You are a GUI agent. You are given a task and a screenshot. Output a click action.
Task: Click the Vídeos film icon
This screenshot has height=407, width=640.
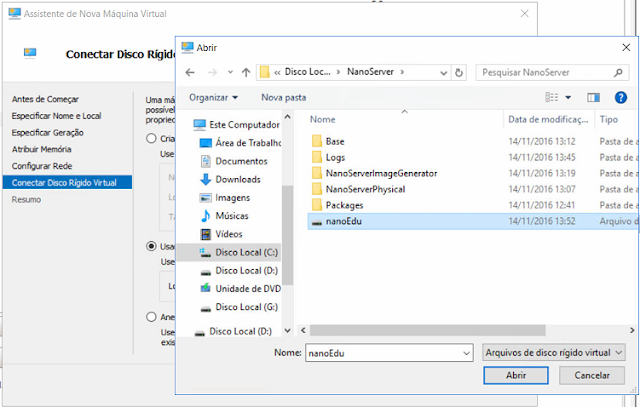pyautogui.click(x=205, y=234)
